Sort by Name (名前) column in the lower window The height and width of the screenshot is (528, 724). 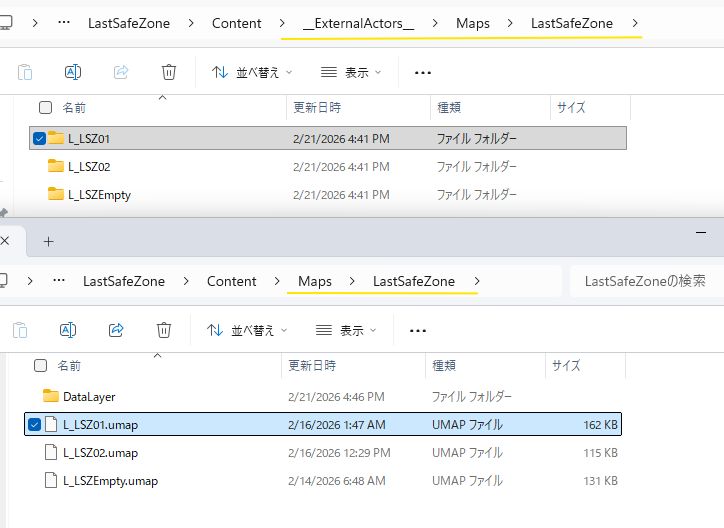pos(69,366)
